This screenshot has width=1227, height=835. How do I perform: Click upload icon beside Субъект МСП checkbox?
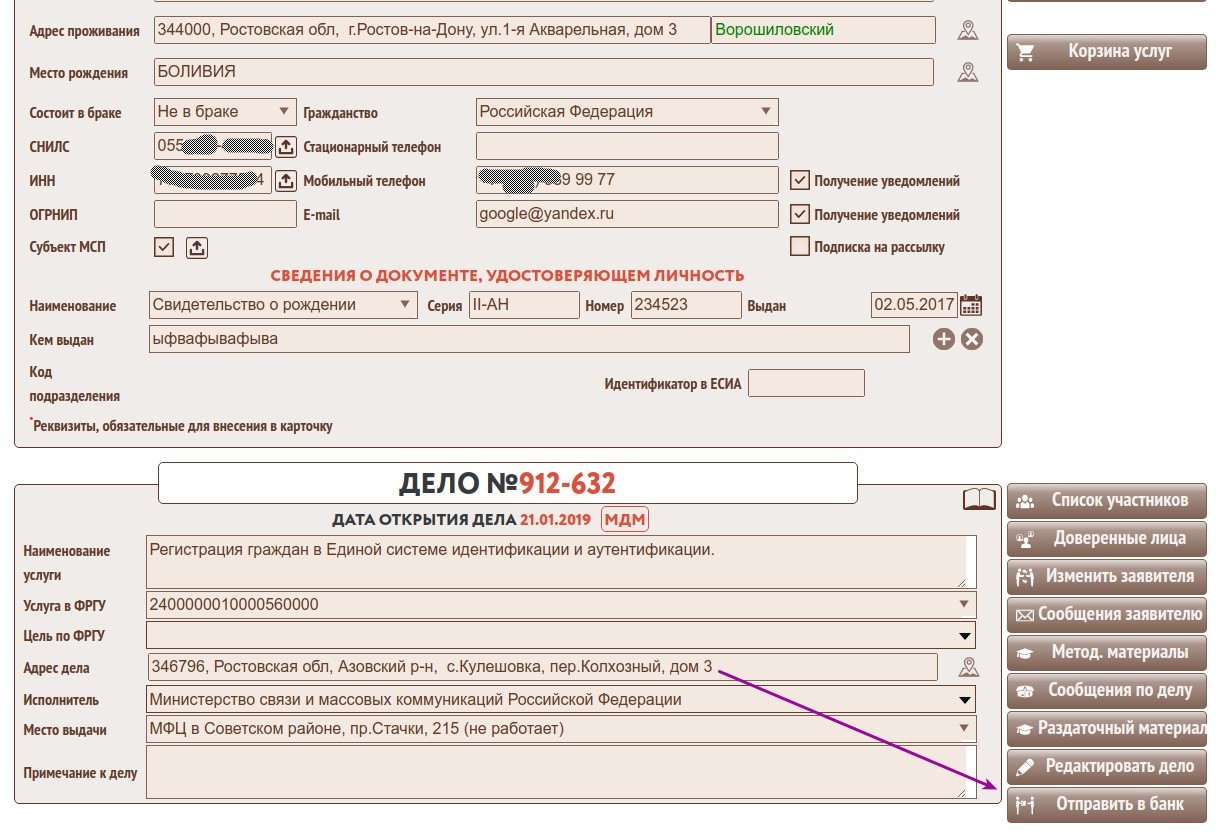click(x=197, y=247)
